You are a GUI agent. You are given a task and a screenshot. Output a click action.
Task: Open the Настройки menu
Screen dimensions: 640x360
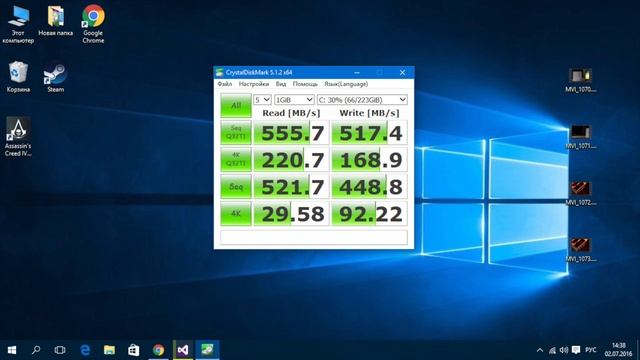pyautogui.click(x=254, y=84)
